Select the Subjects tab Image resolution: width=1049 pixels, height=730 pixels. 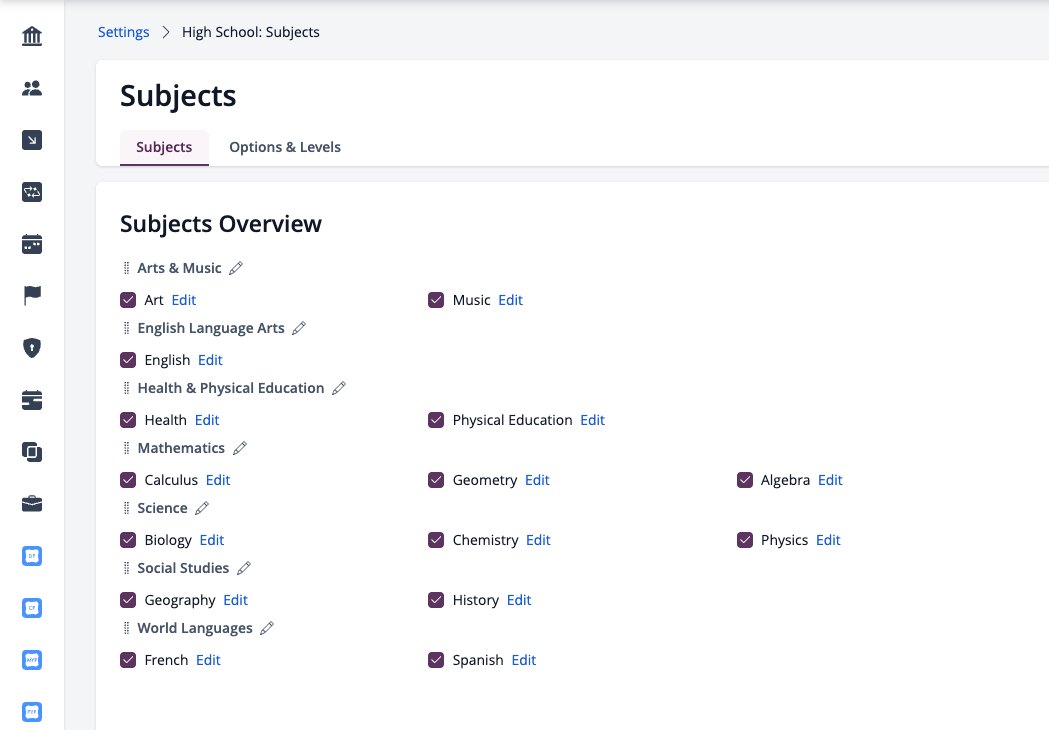(x=164, y=147)
